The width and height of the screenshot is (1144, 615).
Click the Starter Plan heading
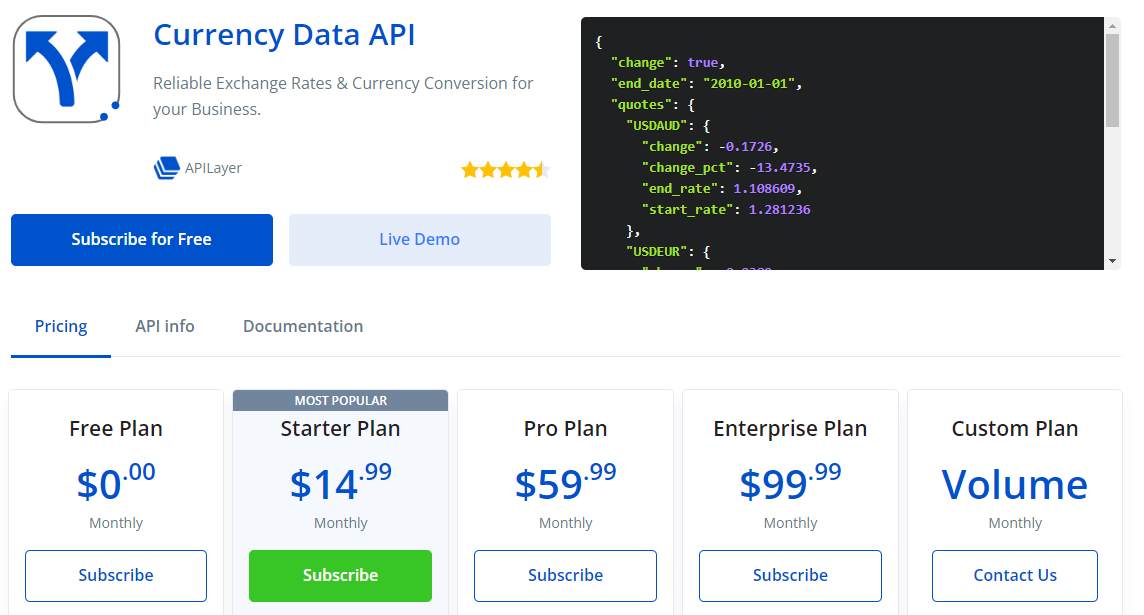point(340,428)
